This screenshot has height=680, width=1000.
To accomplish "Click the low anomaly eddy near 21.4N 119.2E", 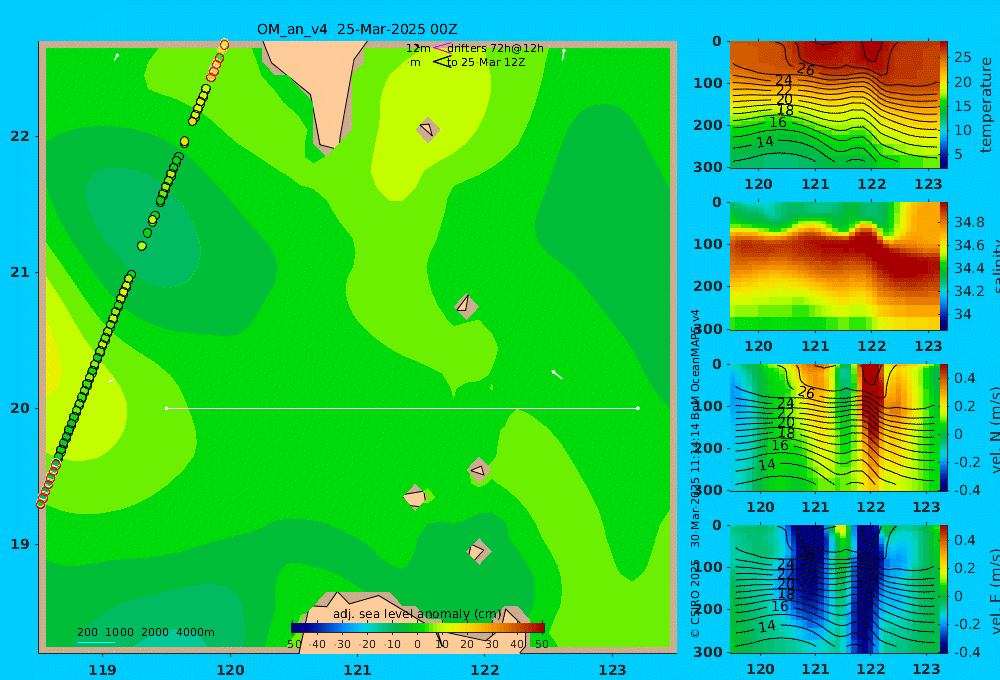I will click(142, 226).
